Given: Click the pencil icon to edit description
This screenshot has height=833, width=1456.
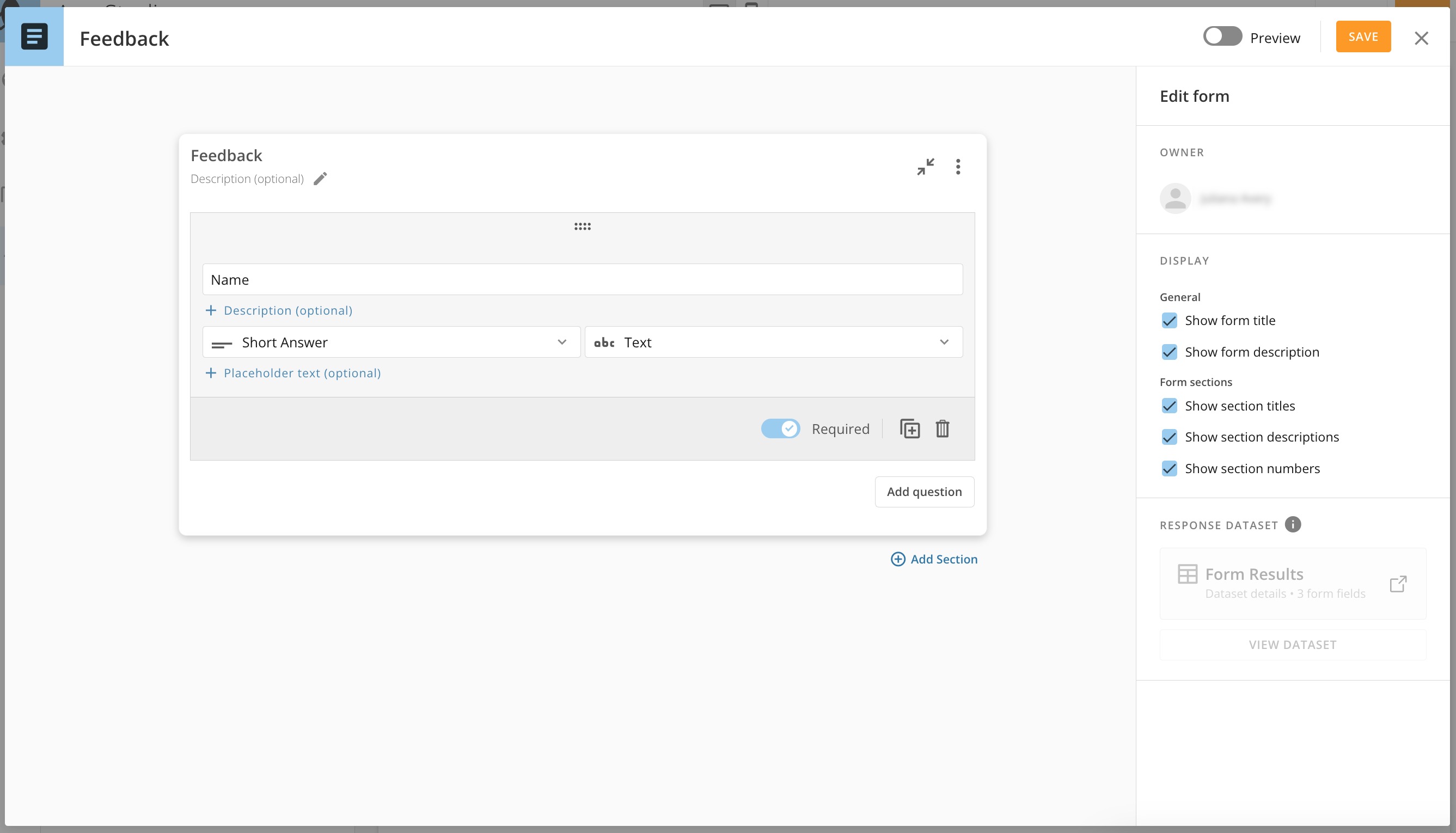Looking at the screenshot, I should click(x=320, y=179).
